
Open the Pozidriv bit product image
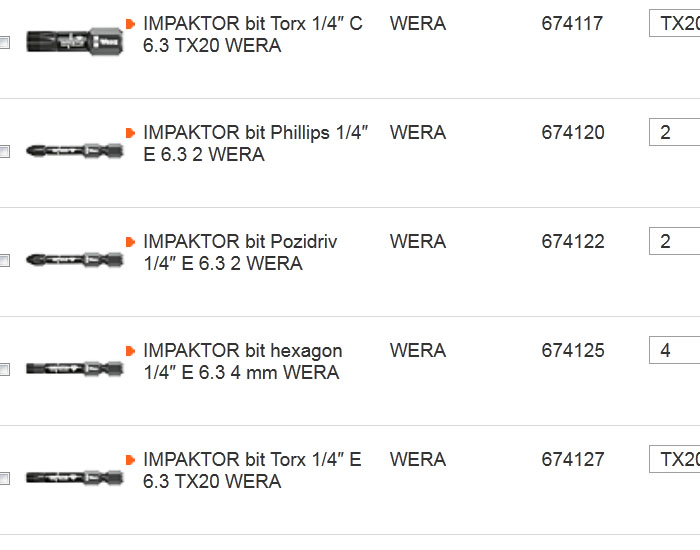[x=74, y=261]
